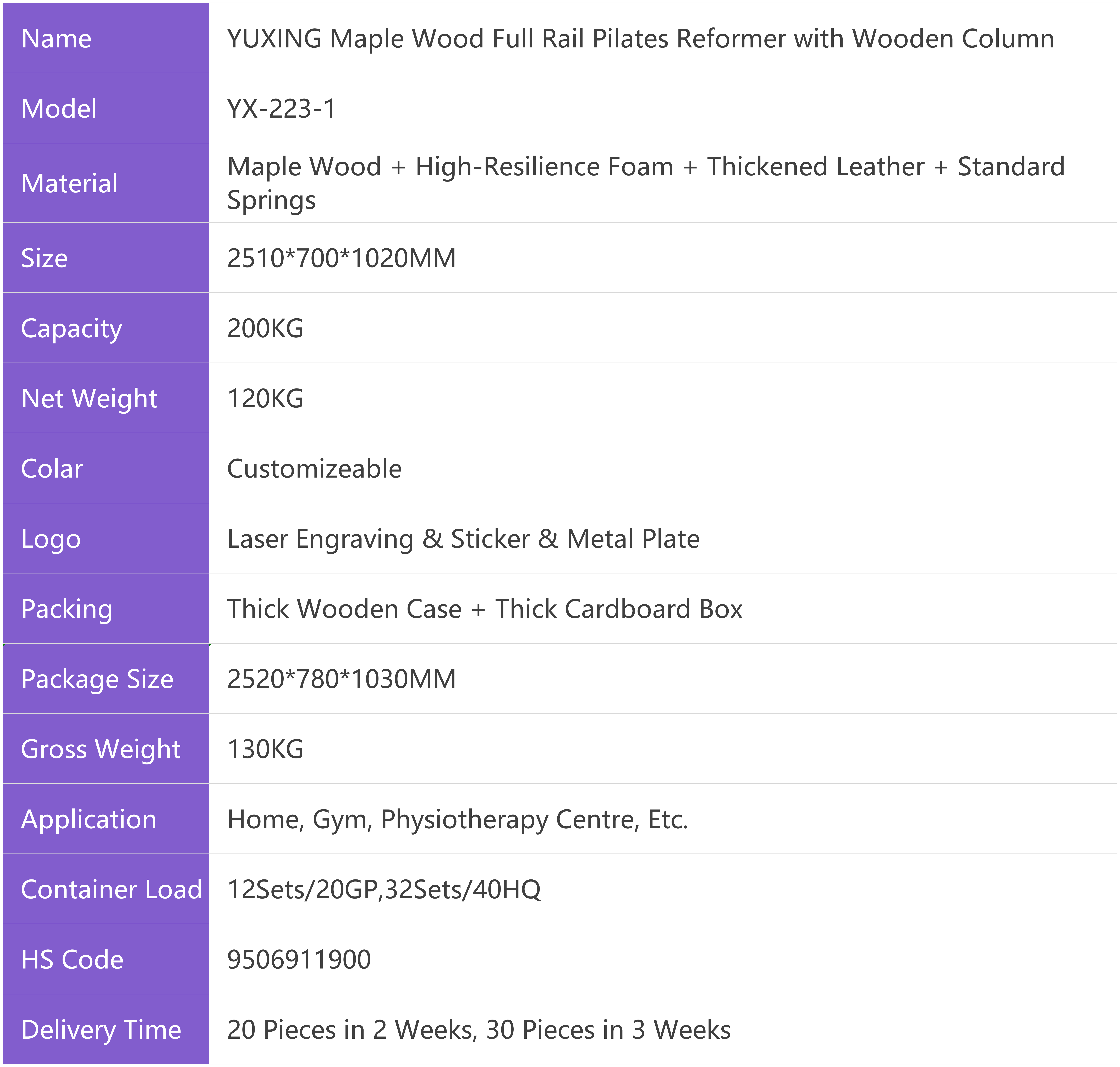
Task: Click the 'Name' header cell
Action: 106,38
